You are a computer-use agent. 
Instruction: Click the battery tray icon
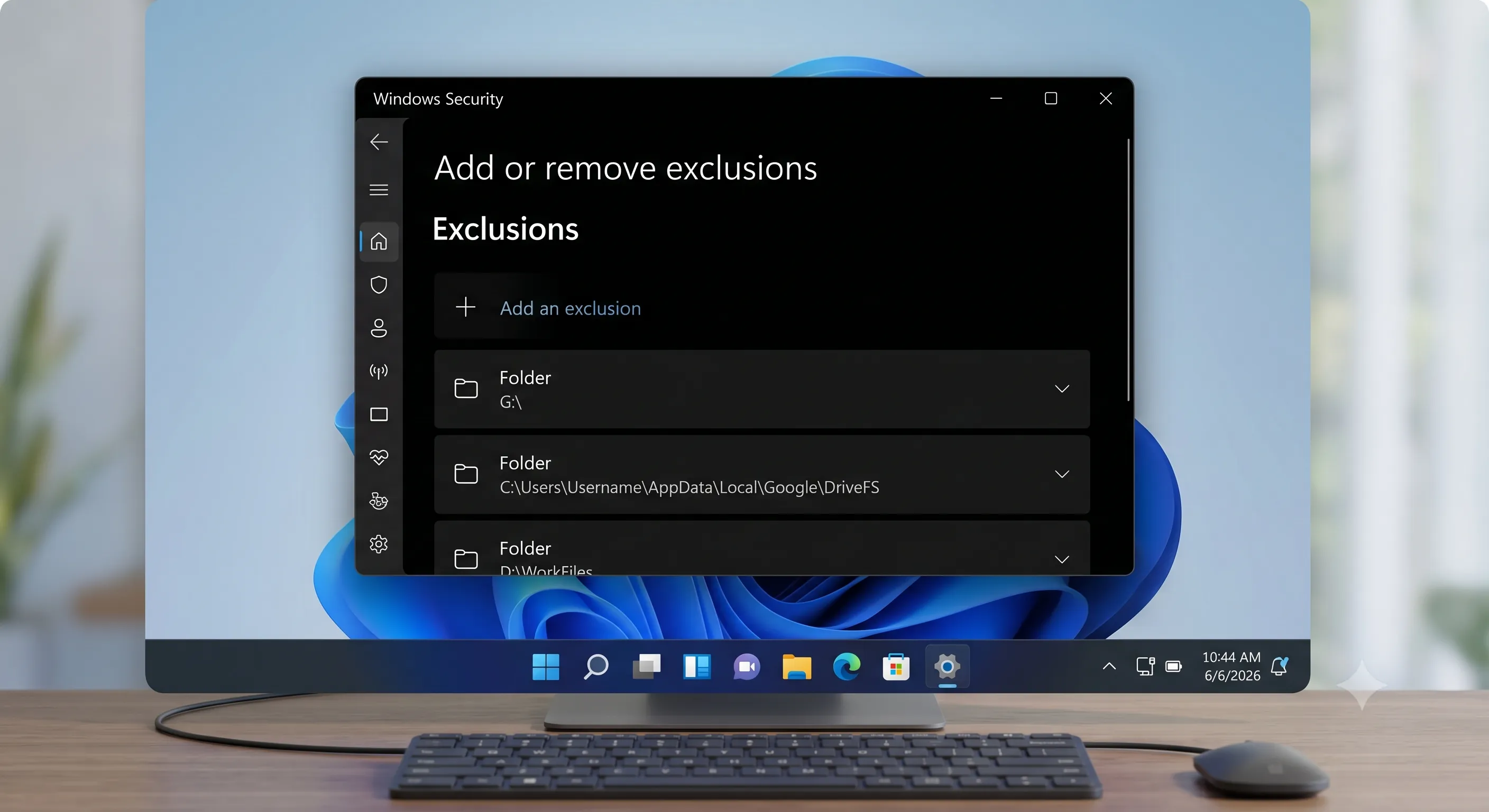click(1173, 667)
